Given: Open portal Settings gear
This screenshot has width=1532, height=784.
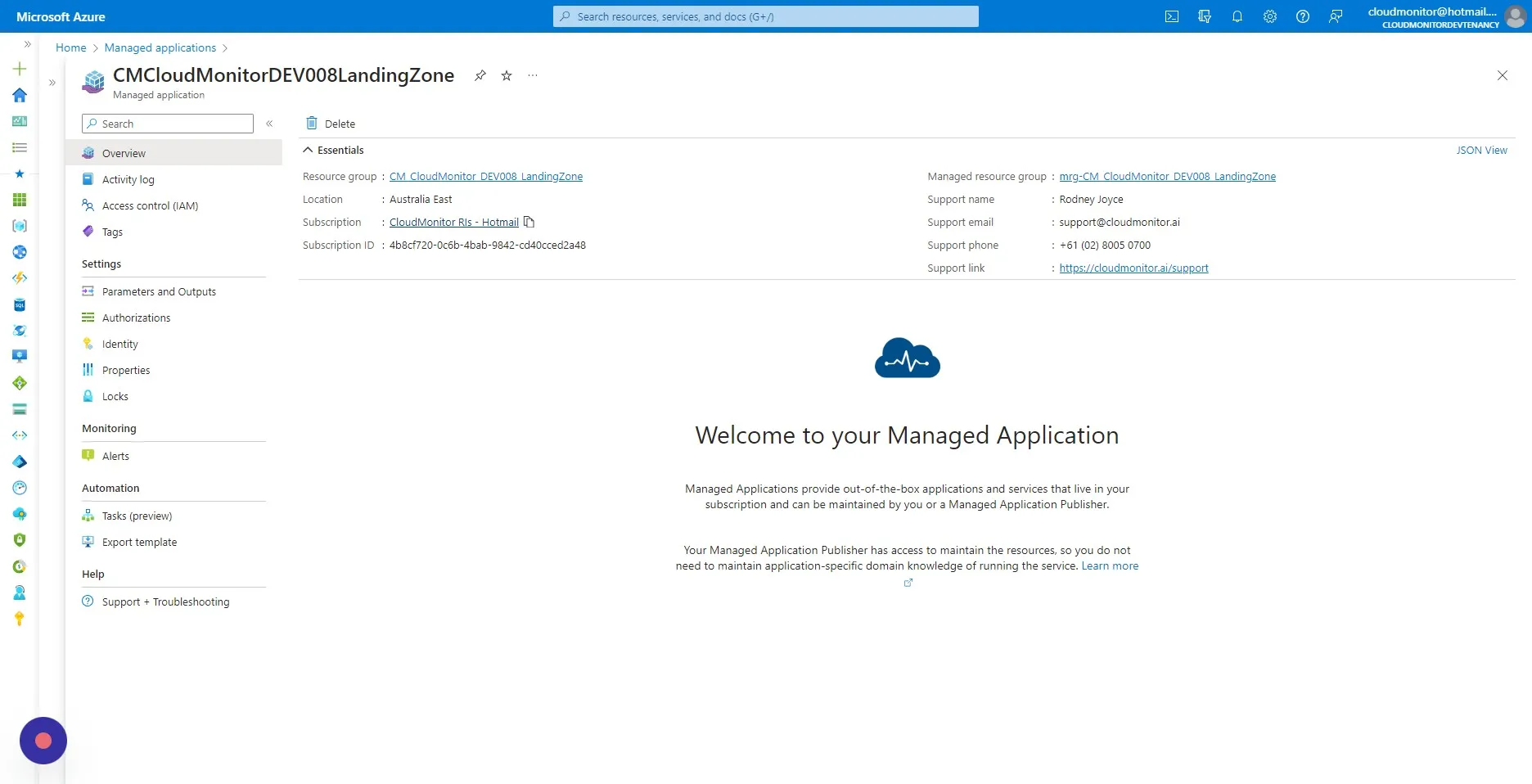Looking at the screenshot, I should [1270, 16].
